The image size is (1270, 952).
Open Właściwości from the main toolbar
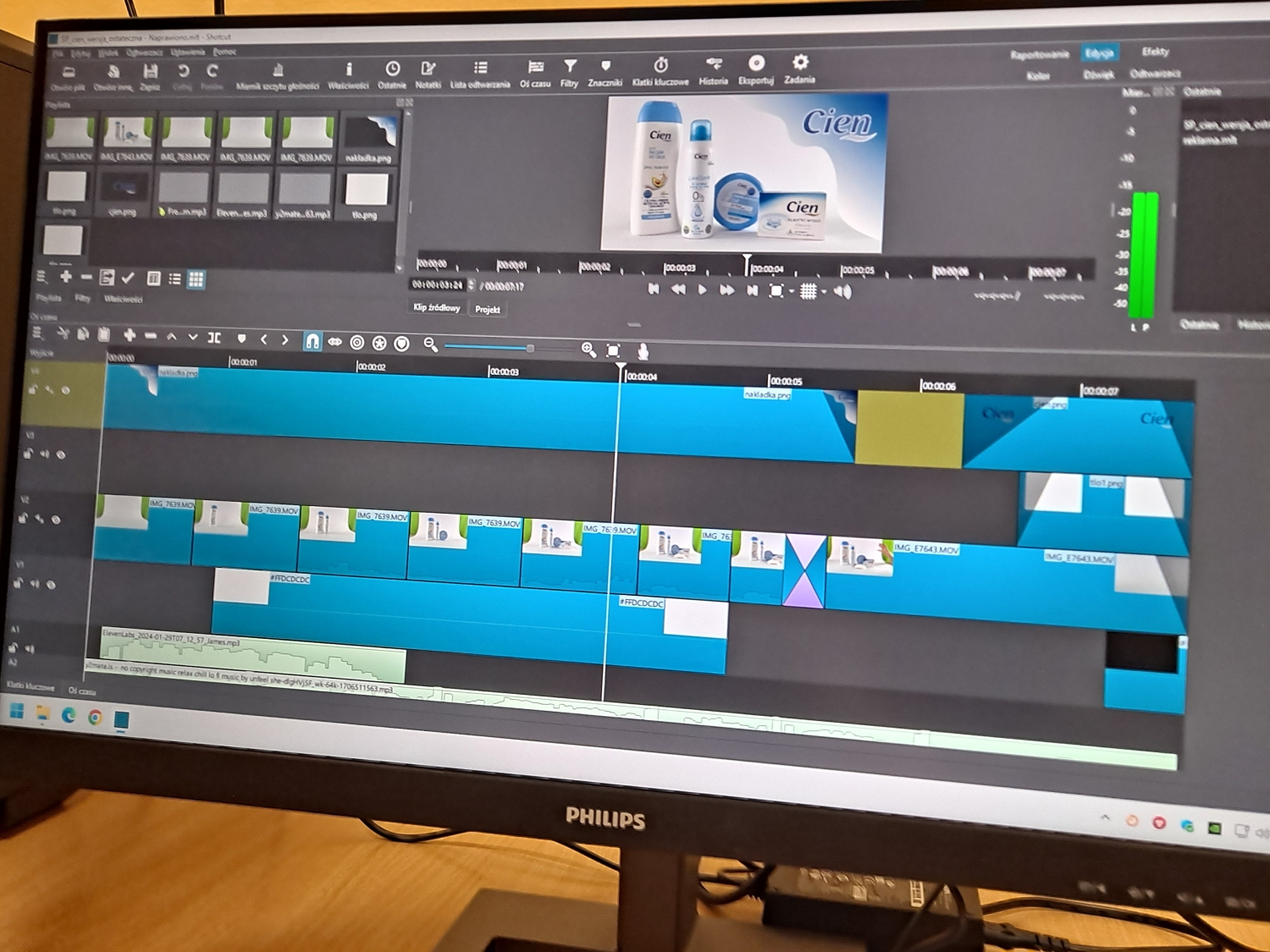click(348, 75)
